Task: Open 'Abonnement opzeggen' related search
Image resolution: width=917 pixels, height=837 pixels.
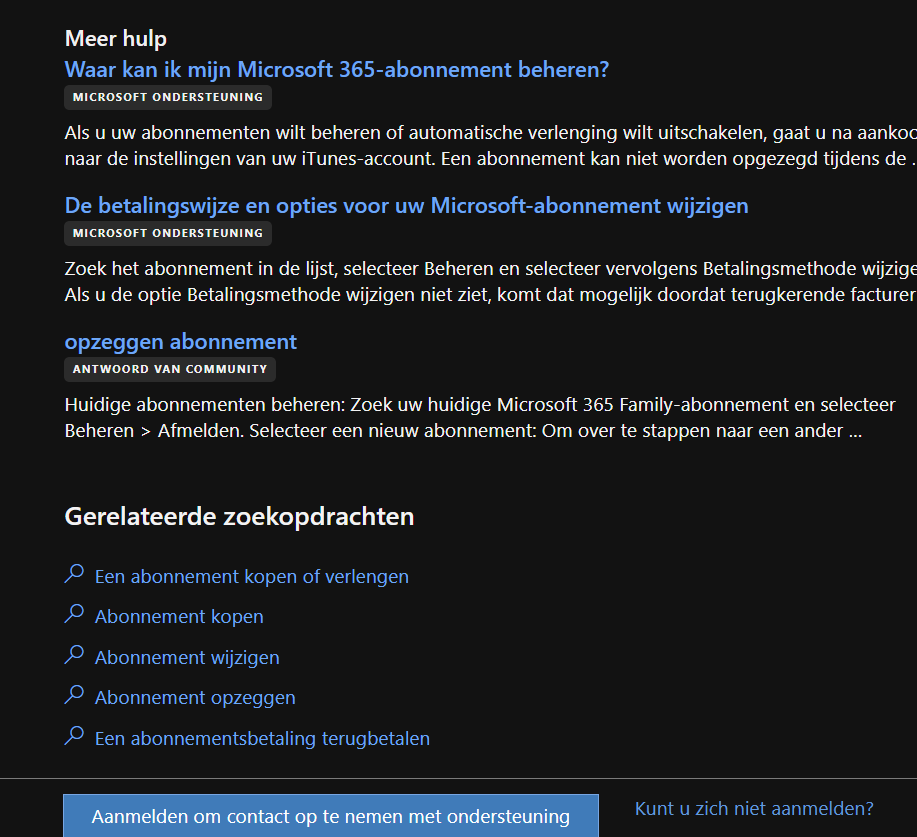Action: click(195, 698)
